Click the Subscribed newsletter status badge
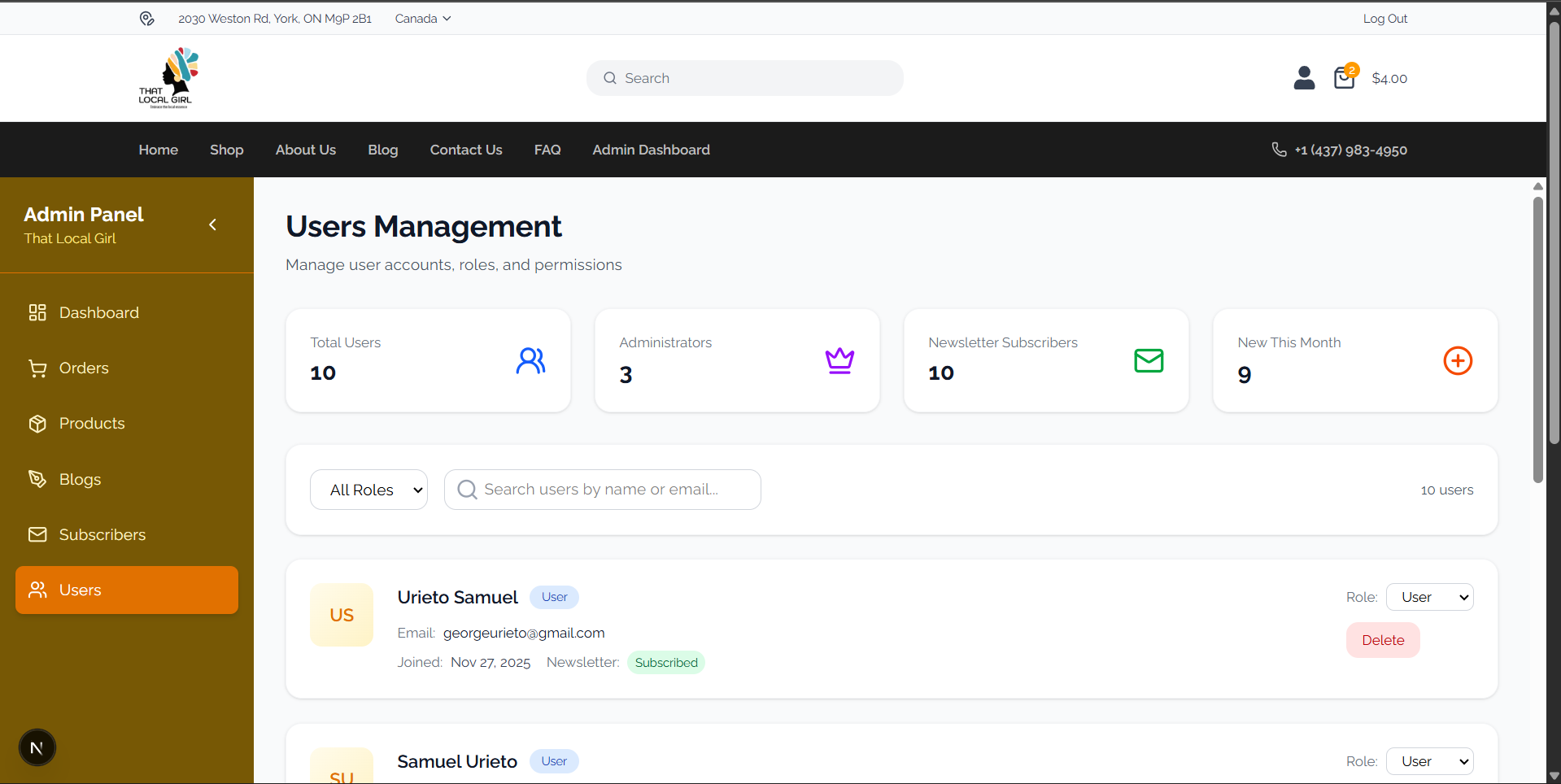 [x=665, y=662]
